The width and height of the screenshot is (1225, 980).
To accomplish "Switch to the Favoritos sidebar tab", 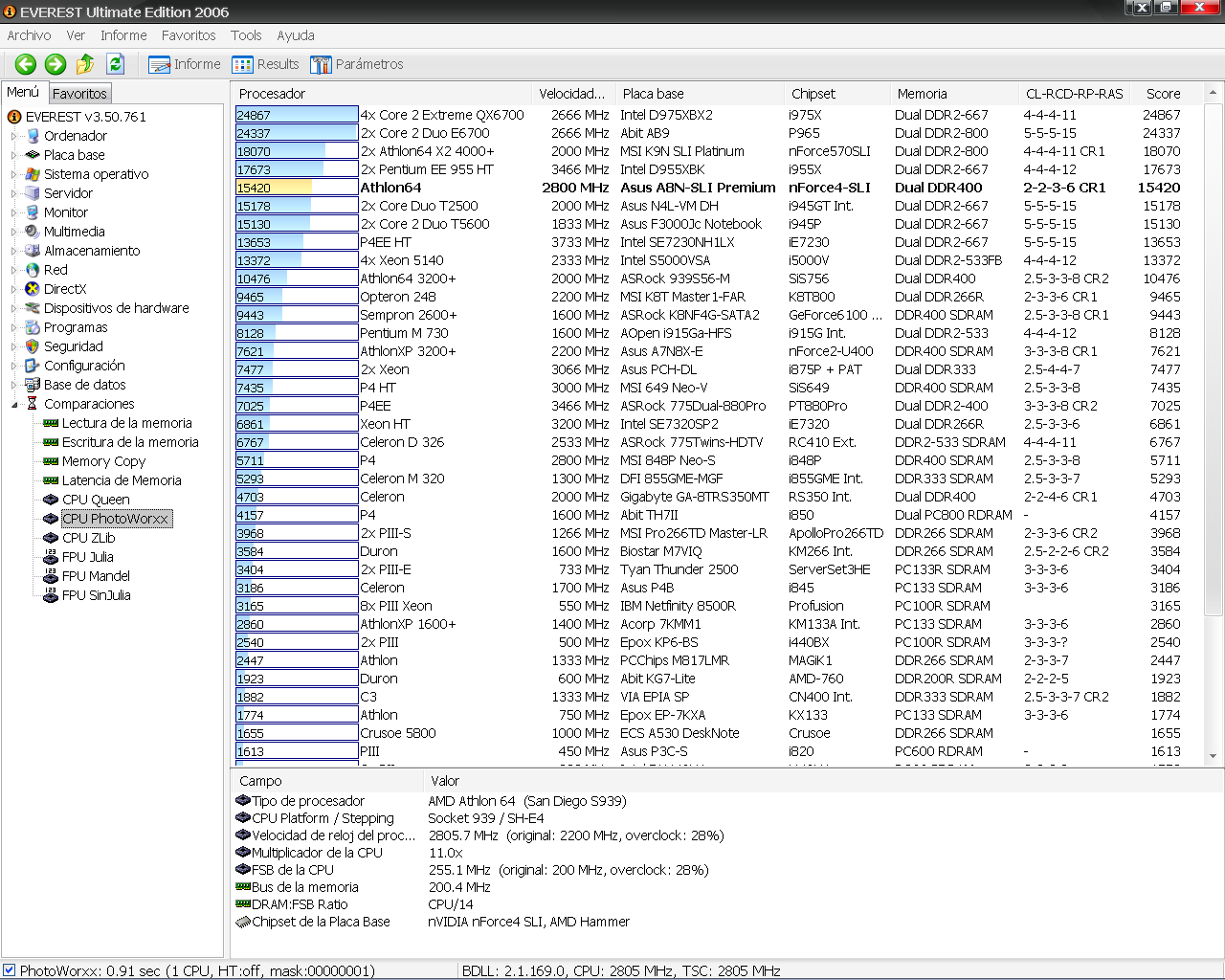I will (79, 94).
